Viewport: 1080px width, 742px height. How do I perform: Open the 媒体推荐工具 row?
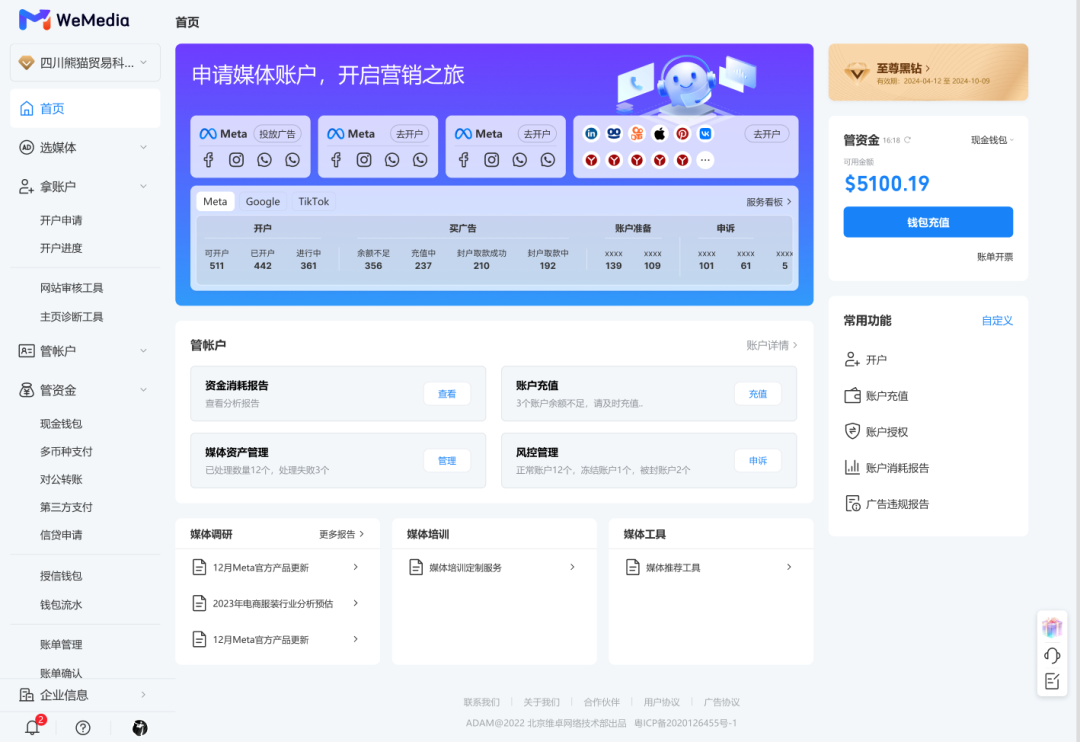[x=710, y=567]
